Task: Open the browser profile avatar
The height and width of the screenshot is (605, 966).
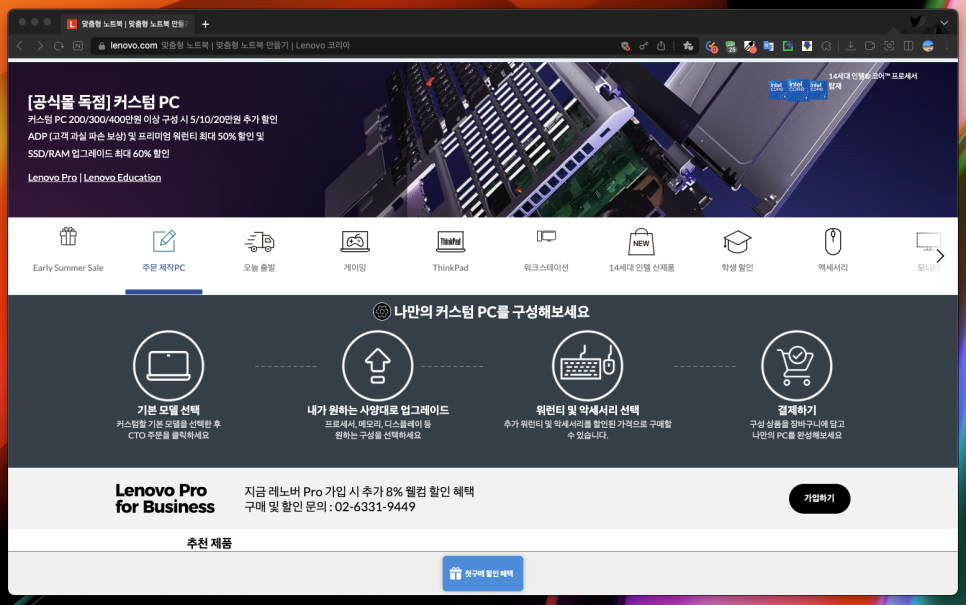Action: 928,46
